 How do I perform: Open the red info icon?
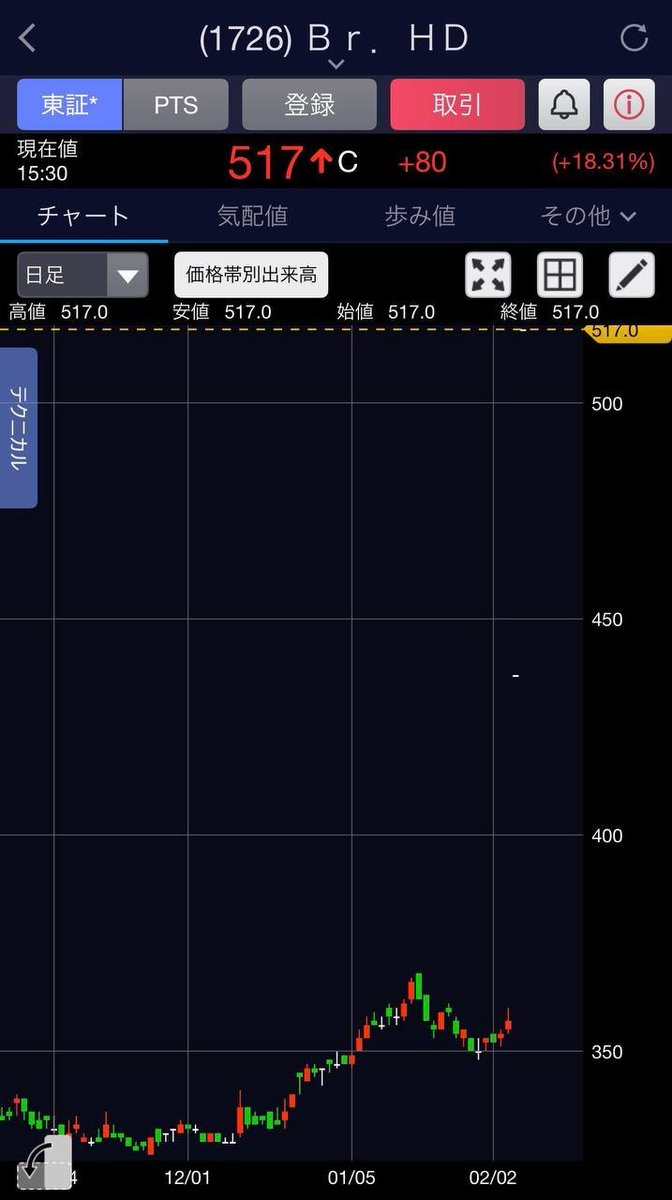tap(629, 104)
